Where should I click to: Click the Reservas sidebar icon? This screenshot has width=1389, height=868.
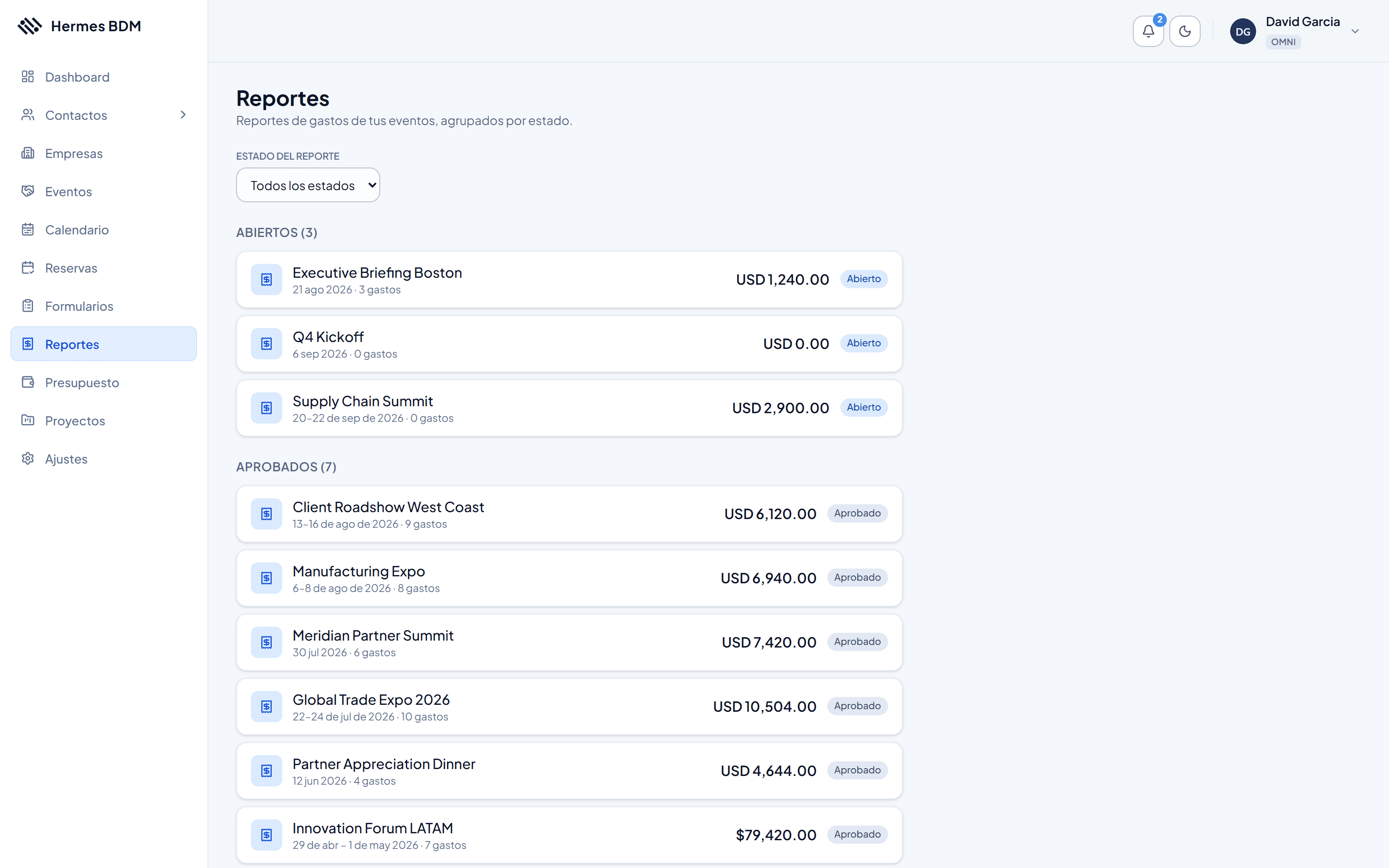coord(27,267)
